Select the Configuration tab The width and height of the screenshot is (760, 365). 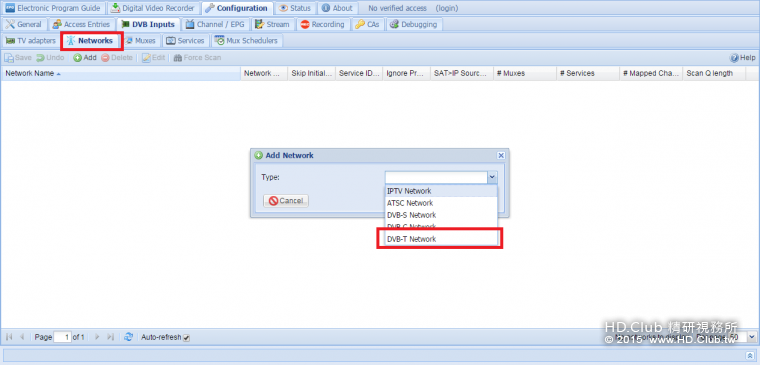point(237,8)
